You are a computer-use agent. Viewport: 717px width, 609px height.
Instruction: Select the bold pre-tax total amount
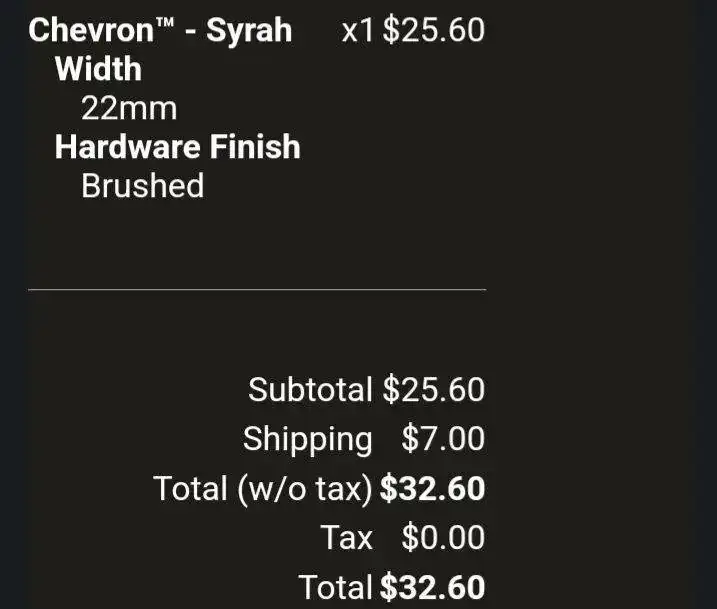pos(433,488)
